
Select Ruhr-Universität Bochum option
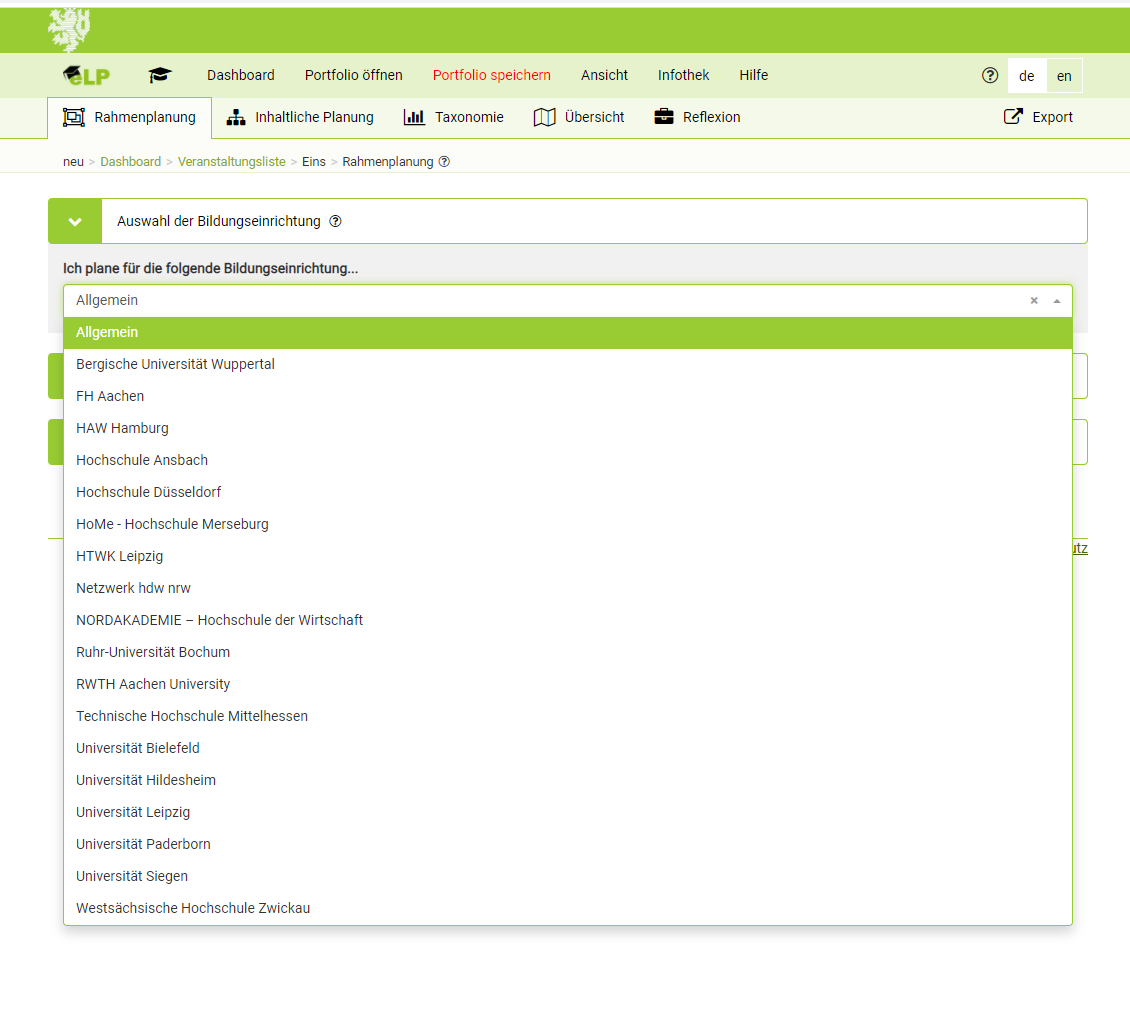click(x=568, y=652)
